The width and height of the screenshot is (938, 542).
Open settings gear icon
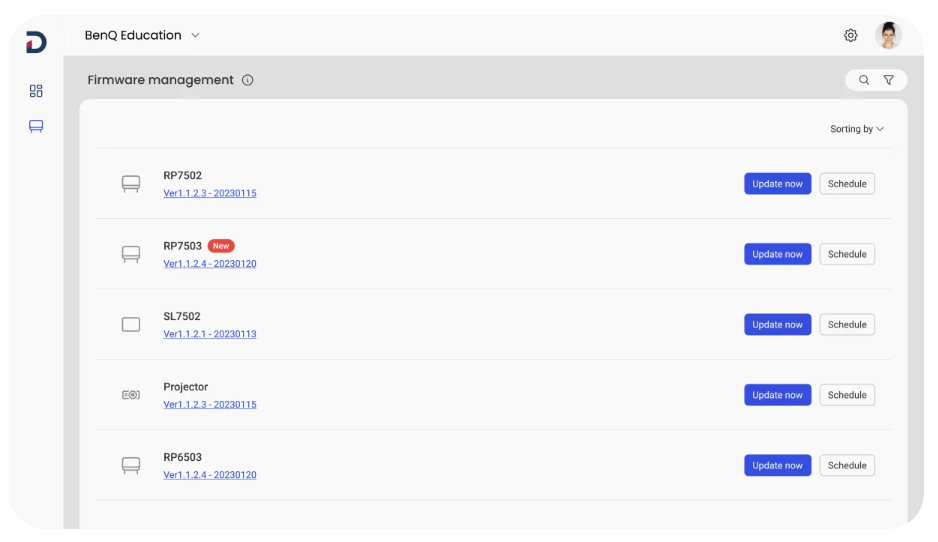[850, 36]
